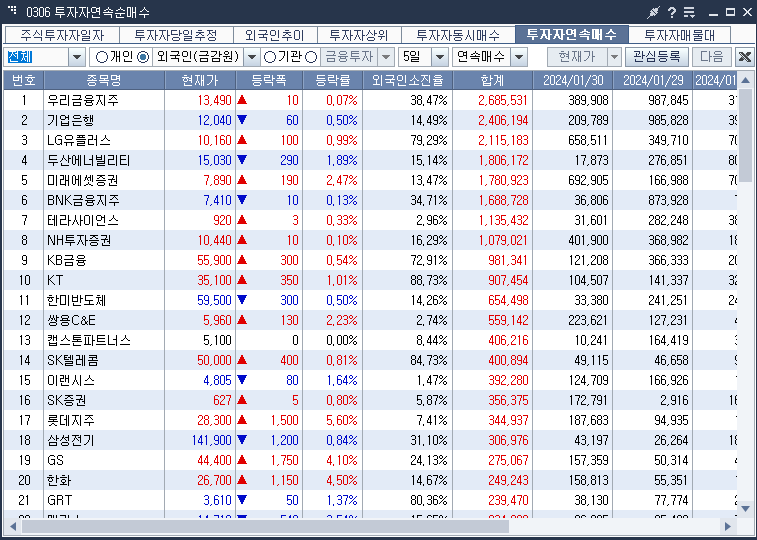Switch to 투자자매물대 tab

680,35
